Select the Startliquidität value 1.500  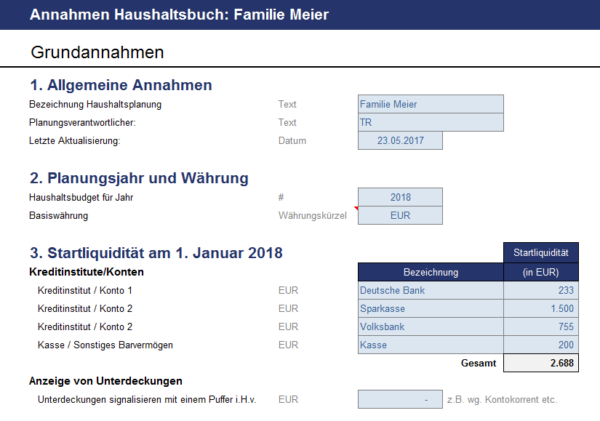(x=541, y=308)
